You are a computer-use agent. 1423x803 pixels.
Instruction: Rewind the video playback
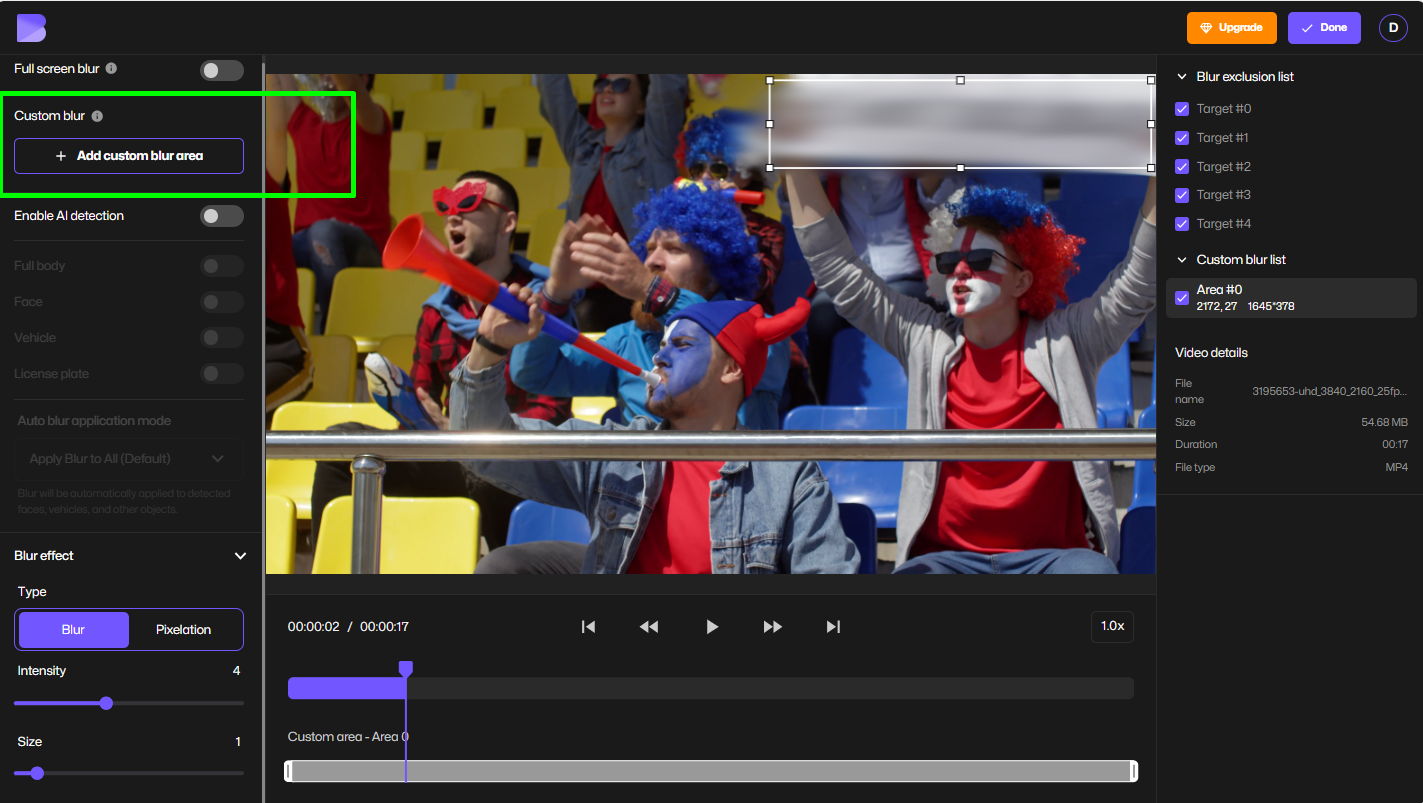click(649, 626)
